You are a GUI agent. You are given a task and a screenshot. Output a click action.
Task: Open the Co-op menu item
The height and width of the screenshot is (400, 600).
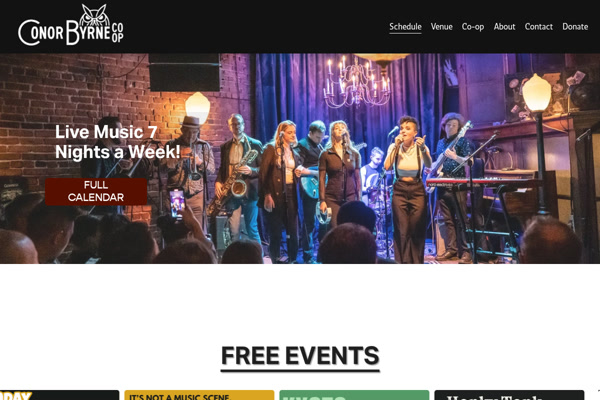click(x=473, y=27)
